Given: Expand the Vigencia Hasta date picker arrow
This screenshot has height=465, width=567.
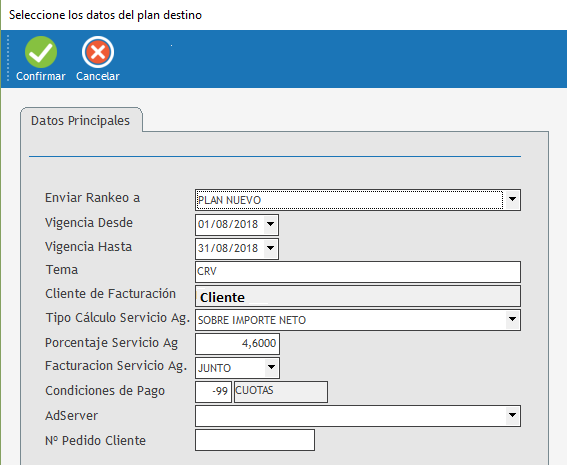Looking at the screenshot, I should pos(270,248).
